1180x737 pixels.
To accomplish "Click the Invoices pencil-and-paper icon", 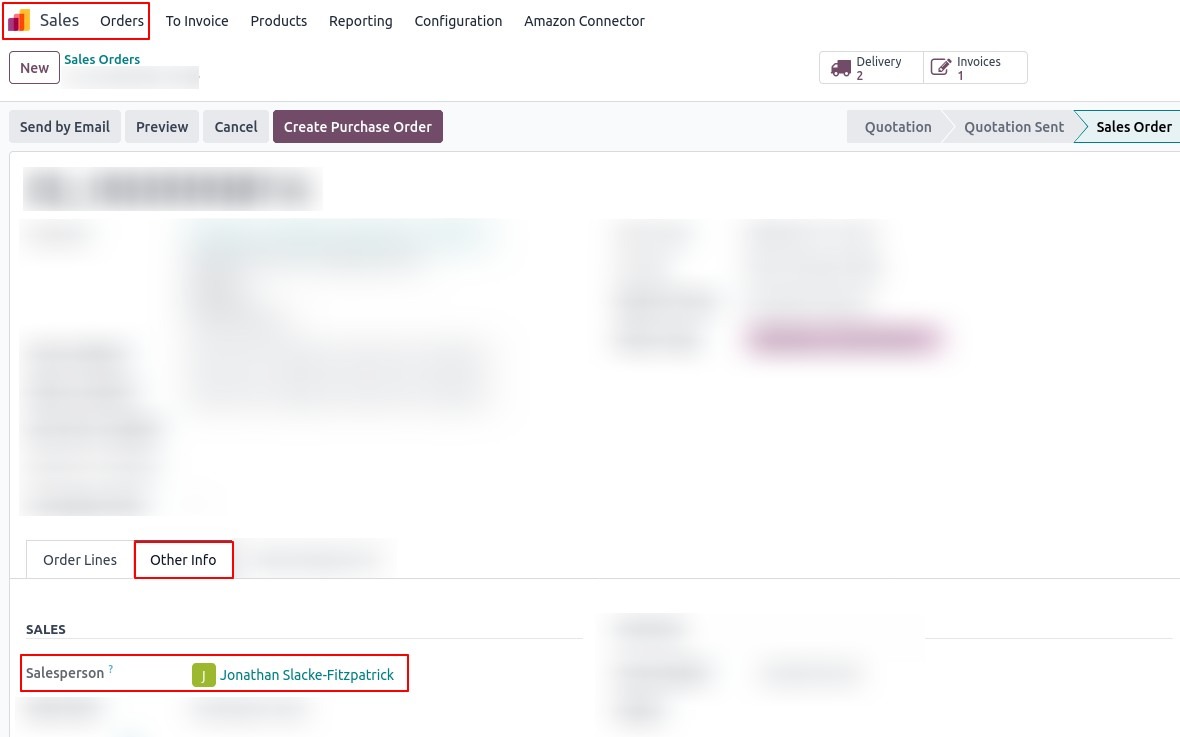I will click(940, 68).
